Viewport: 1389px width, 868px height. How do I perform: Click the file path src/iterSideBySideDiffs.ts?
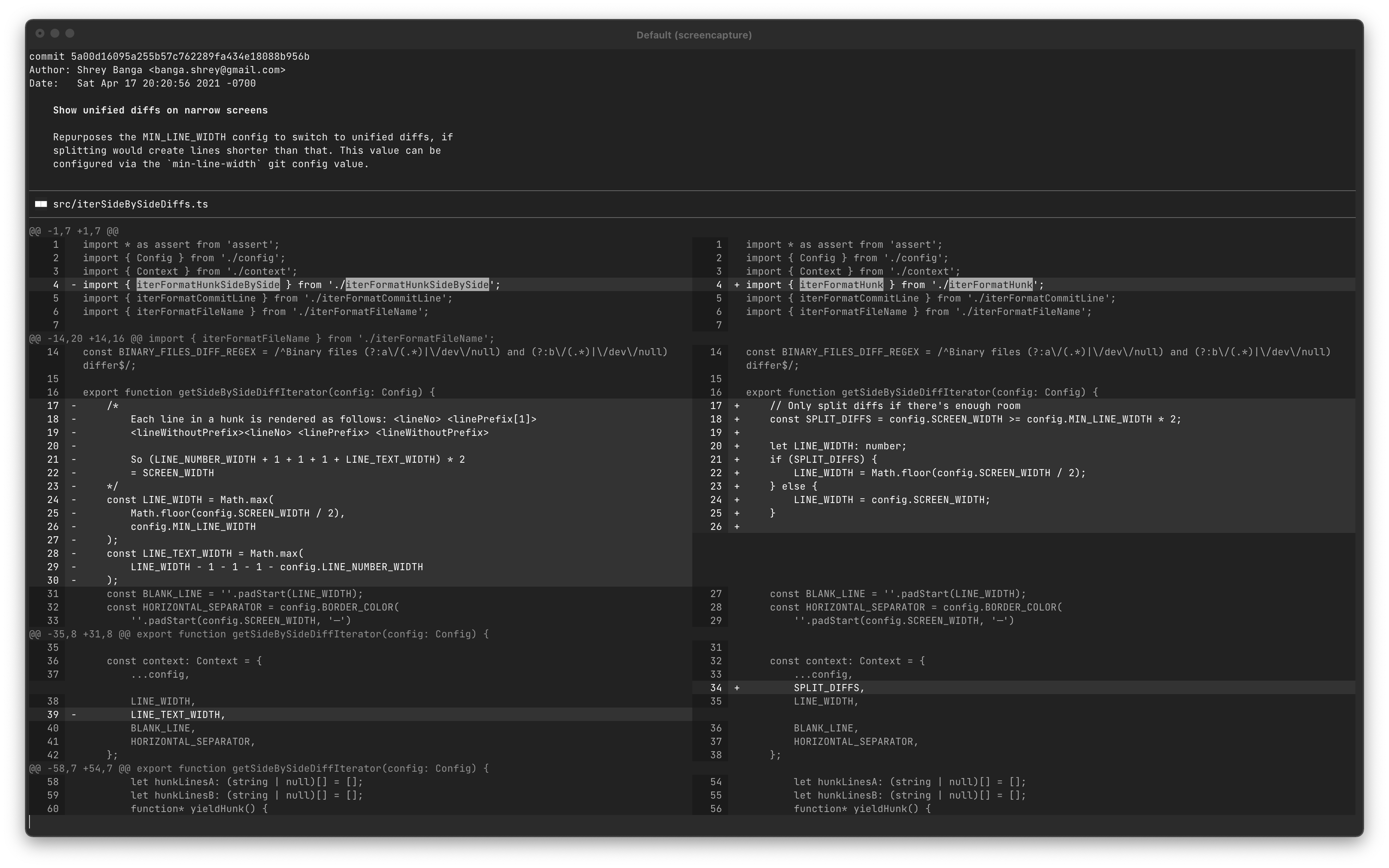[x=130, y=204]
